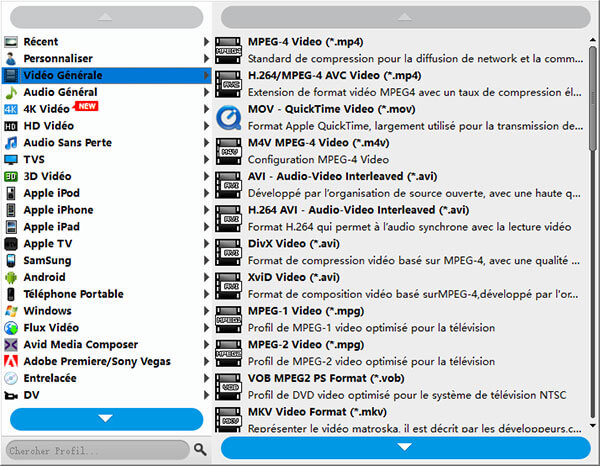Expand the 4K Vidéo submenu arrow
This screenshot has width=600, height=466.
point(206,109)
